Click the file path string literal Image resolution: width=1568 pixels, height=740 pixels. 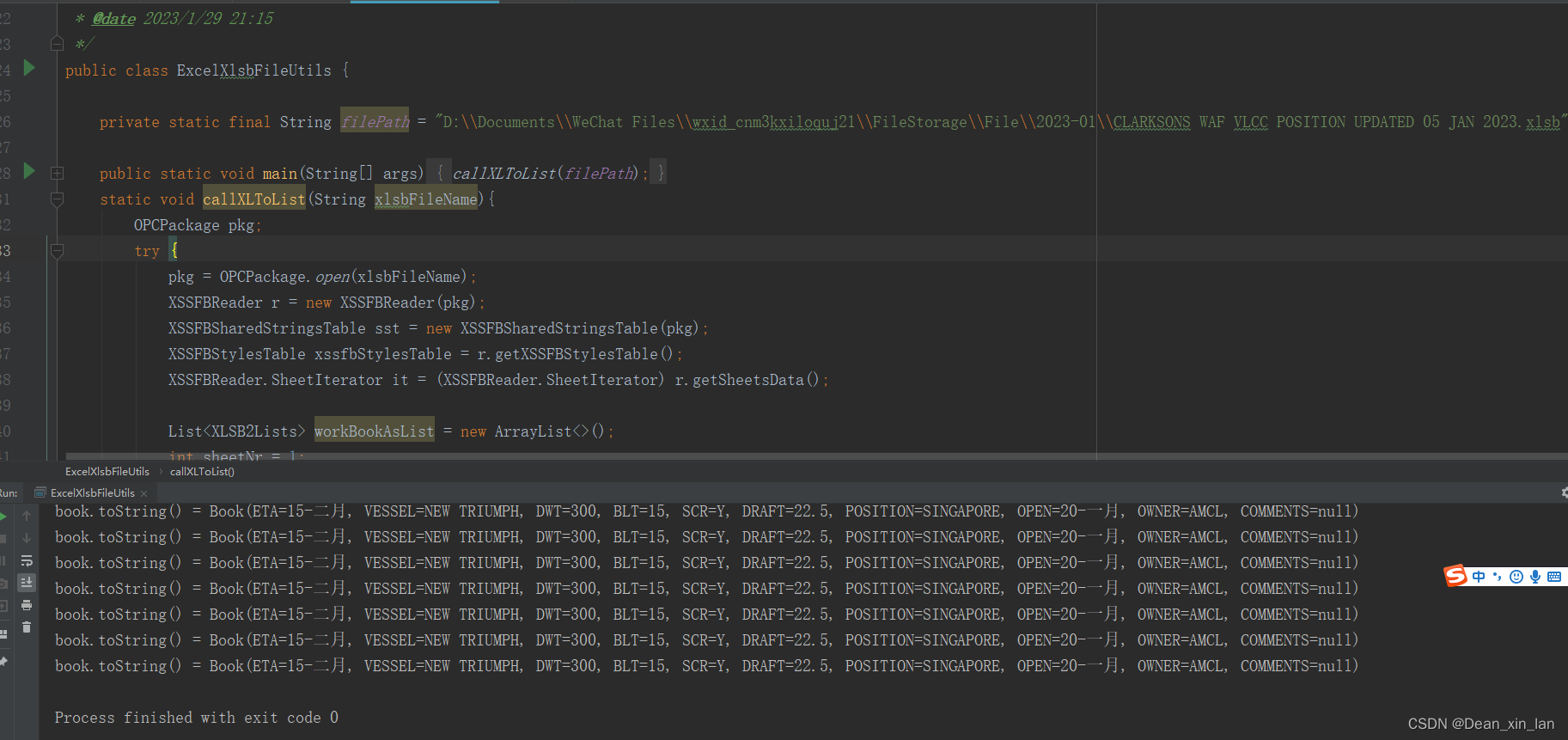click(1001, 121)
